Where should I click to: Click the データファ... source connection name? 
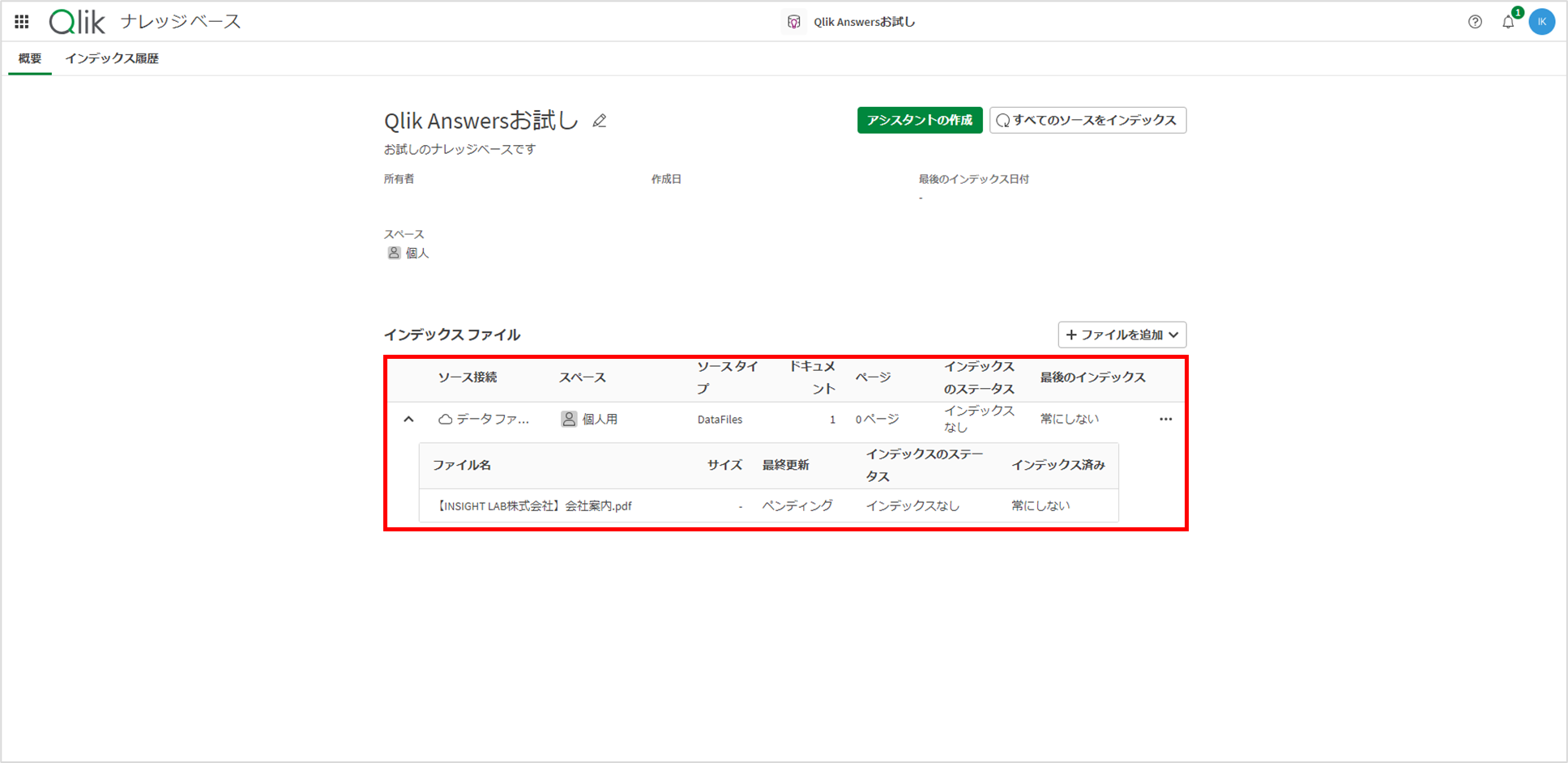(493, 419)
